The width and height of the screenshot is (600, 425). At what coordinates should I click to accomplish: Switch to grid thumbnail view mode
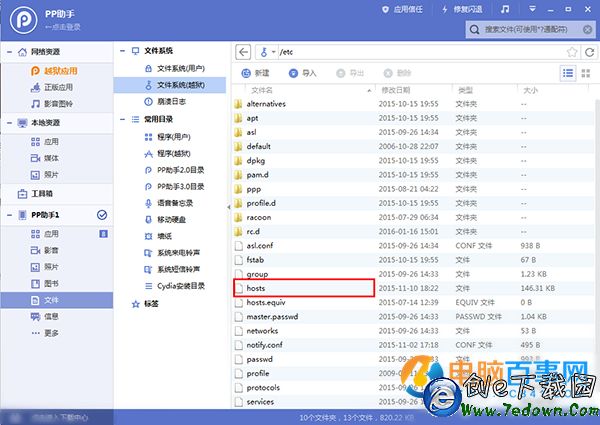pos(586,73)
